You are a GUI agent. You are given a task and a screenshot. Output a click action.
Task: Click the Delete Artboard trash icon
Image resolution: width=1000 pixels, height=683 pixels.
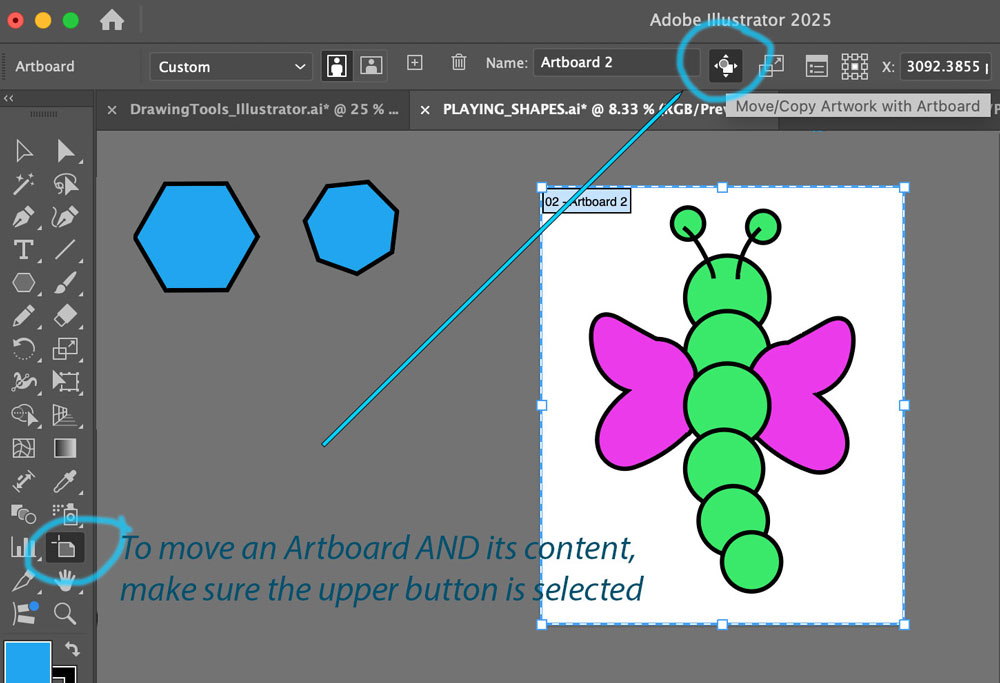[x=459, y=62]
